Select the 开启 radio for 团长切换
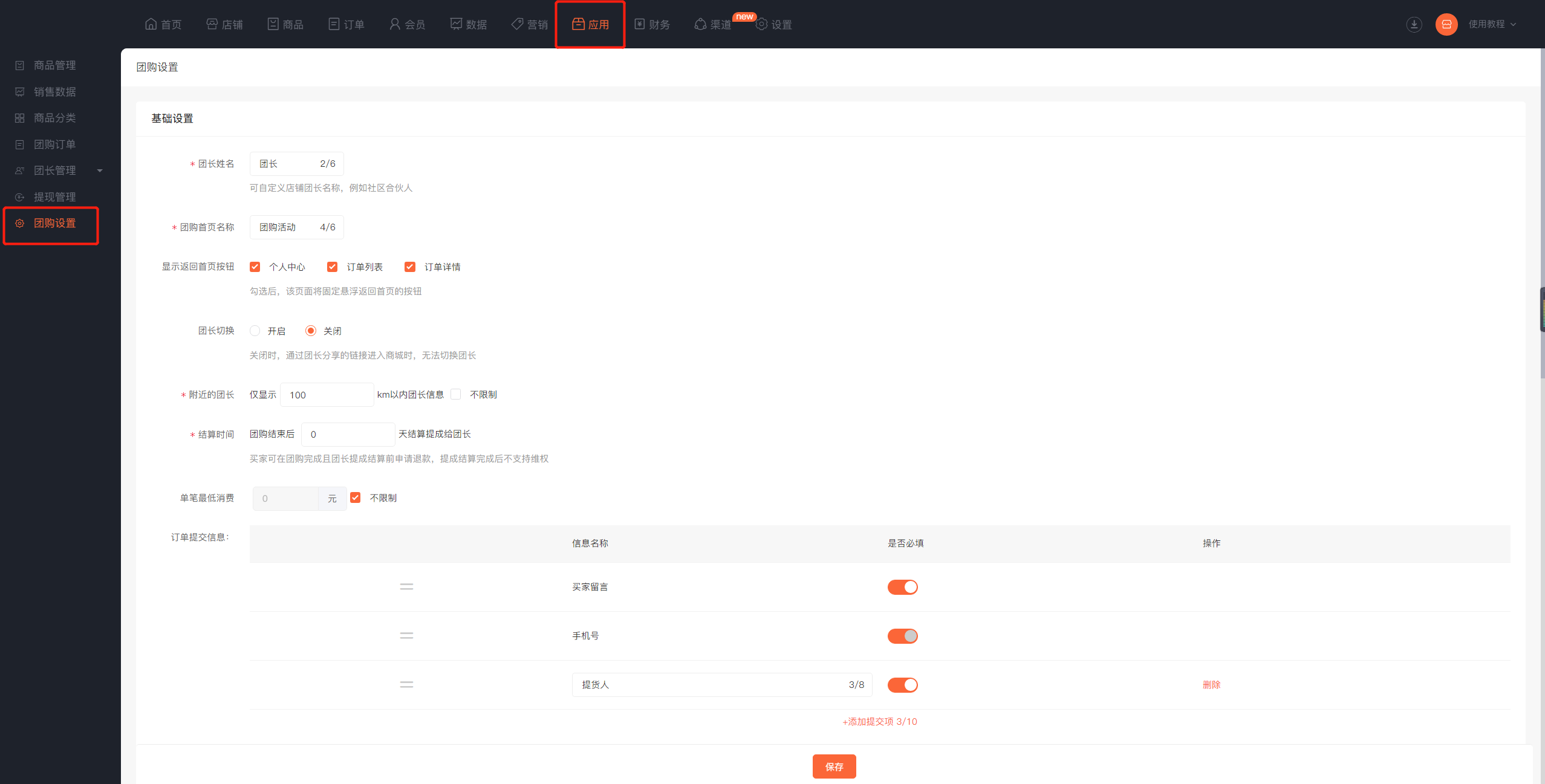 [255, 331]
